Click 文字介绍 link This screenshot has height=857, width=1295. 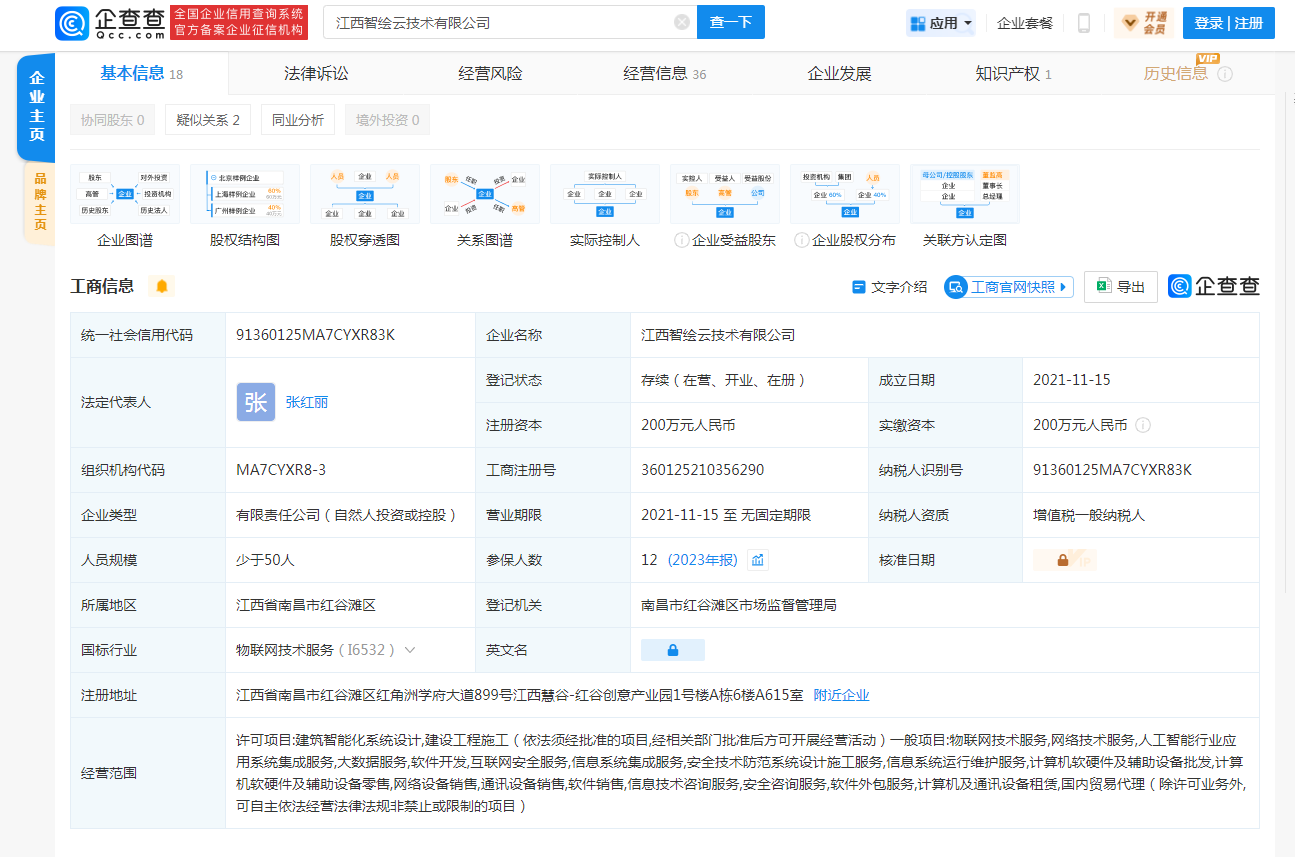890,287
